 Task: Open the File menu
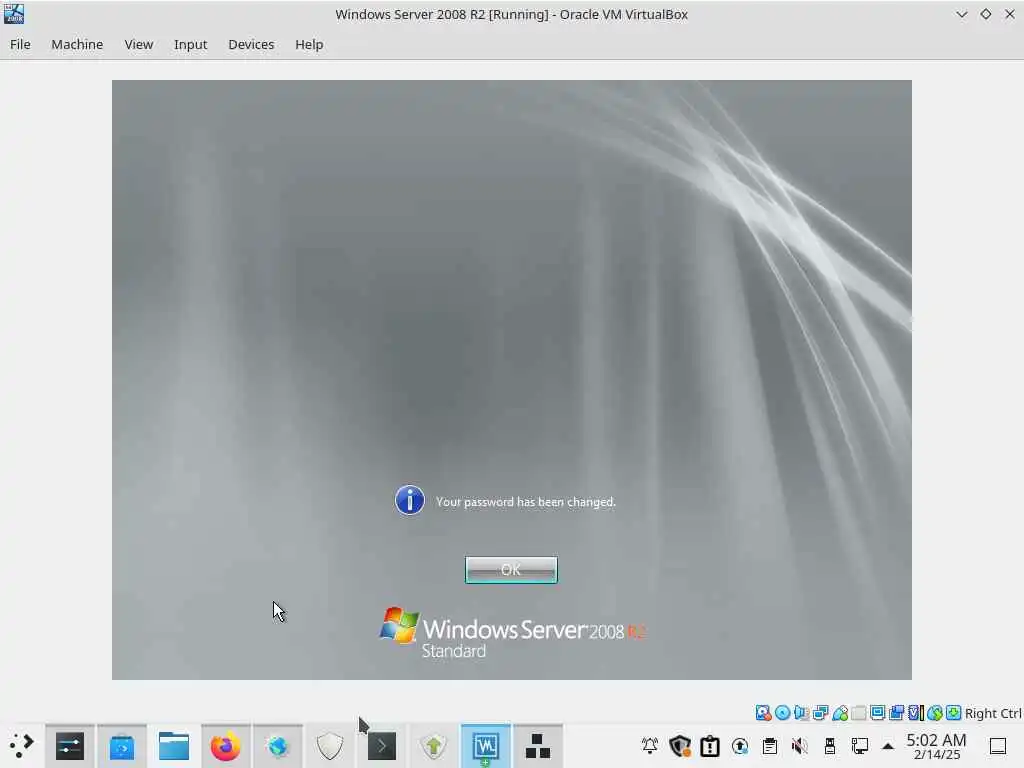[x=20, y=44]
